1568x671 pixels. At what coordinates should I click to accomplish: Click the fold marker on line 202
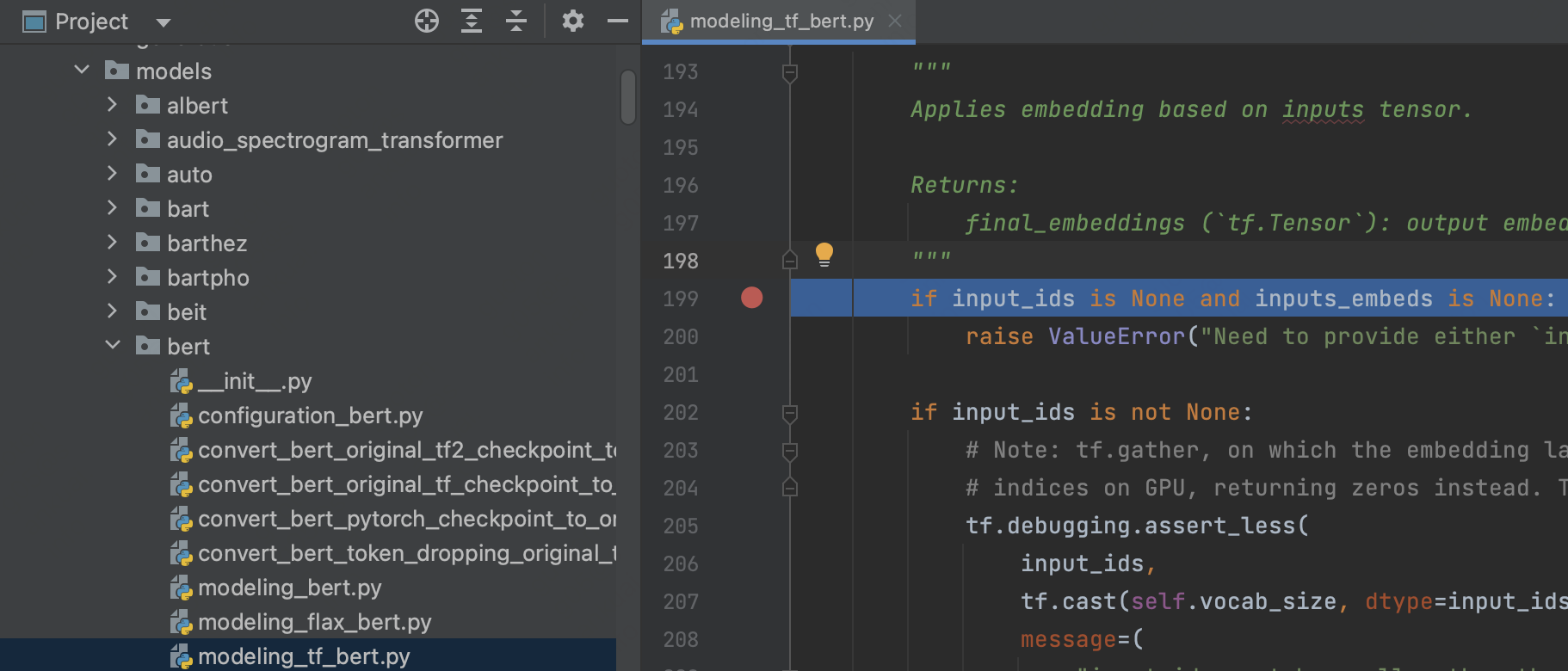click(789, 413)
